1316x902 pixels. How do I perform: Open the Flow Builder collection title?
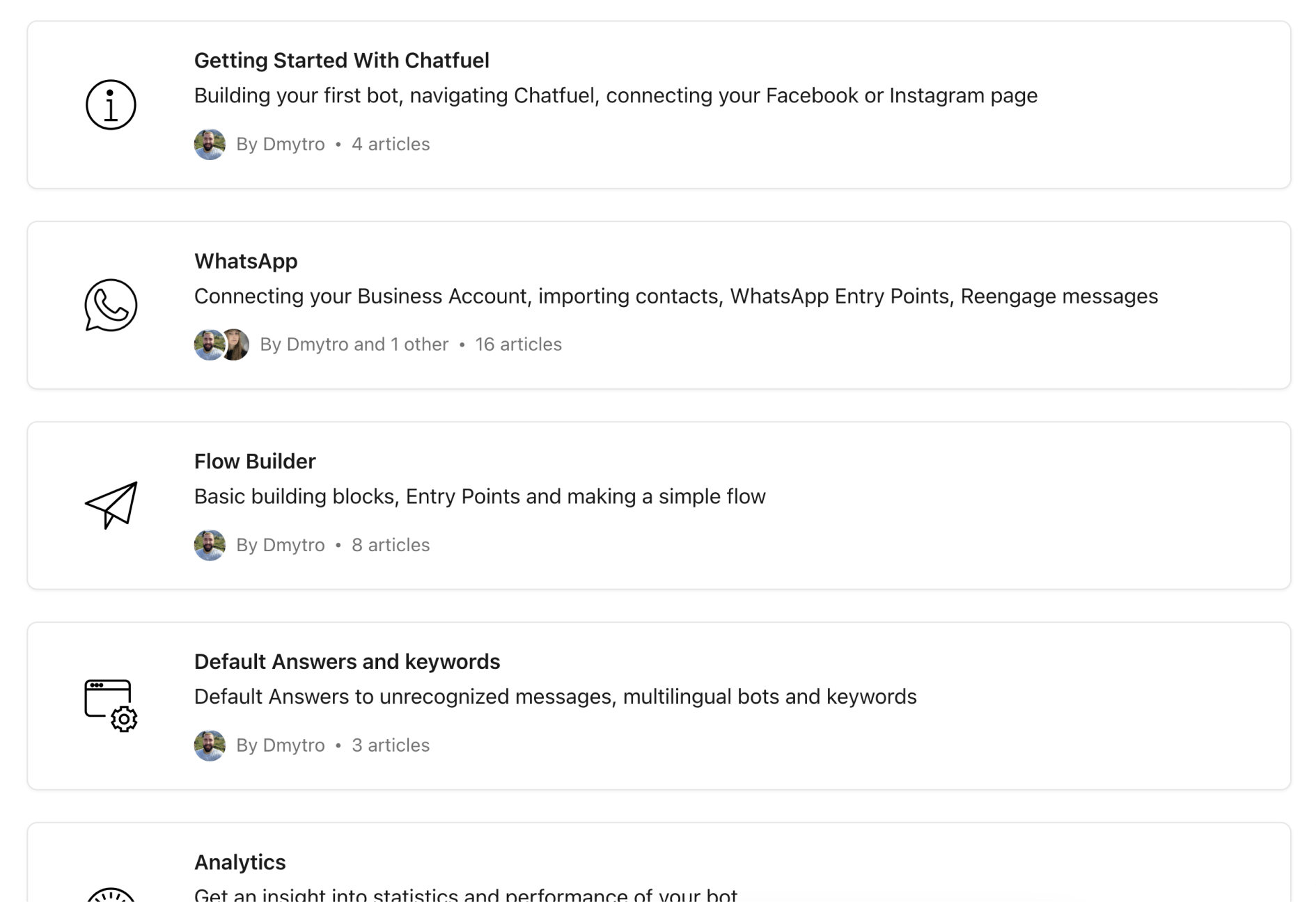pos(255,461)
